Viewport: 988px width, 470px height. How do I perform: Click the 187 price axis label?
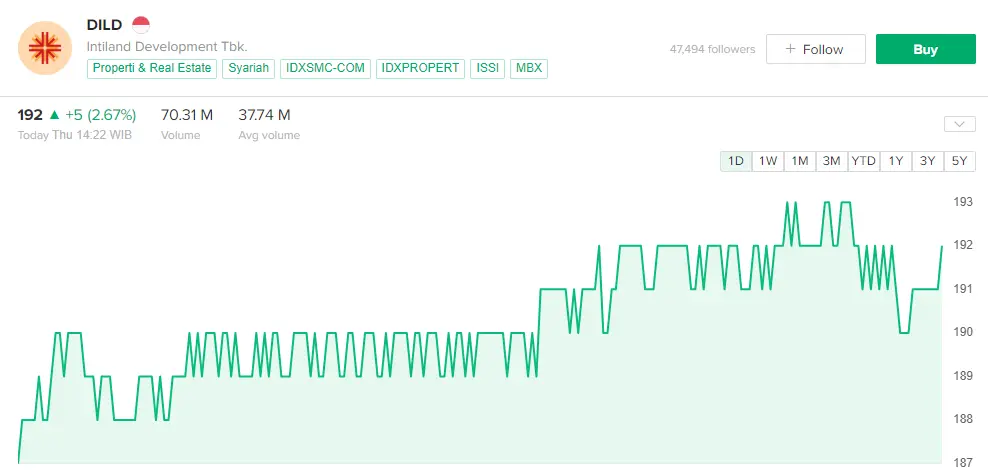[x=965, y=462]
